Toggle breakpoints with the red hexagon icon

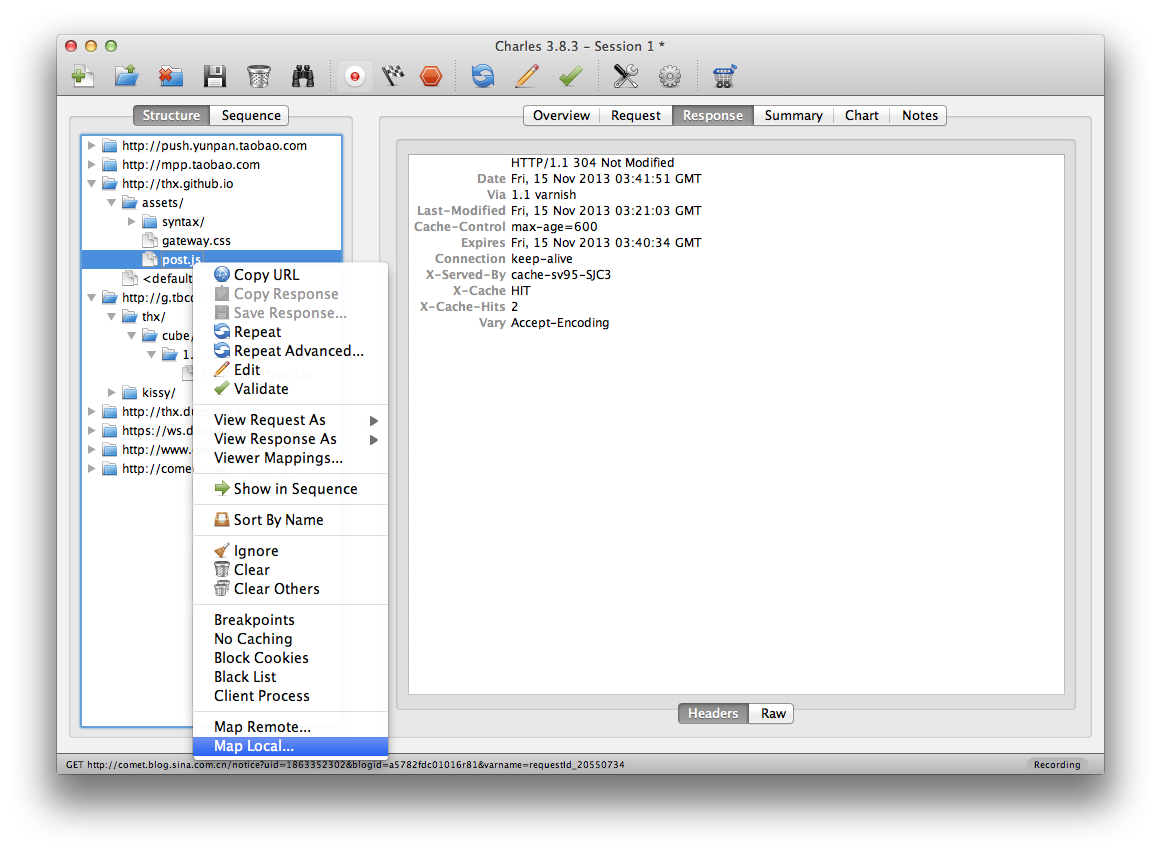pyautogui.click(x=431, y=76)
